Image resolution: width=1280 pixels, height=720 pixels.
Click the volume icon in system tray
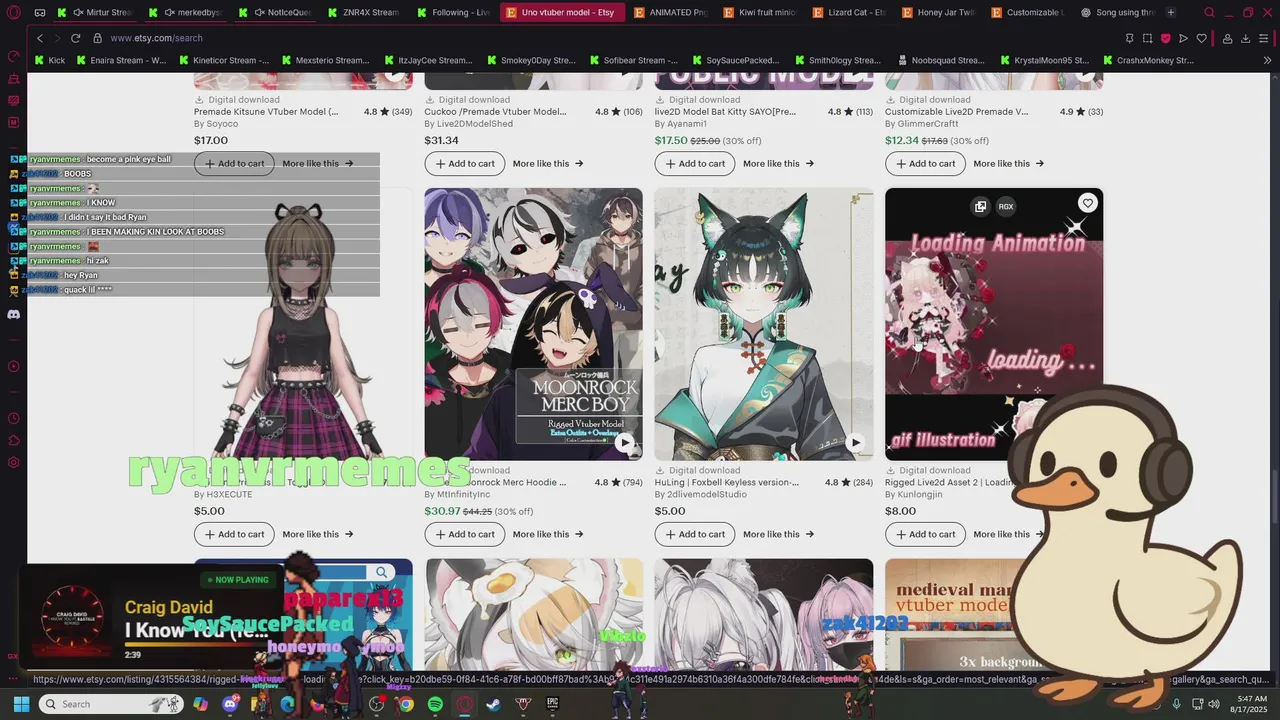[1213, 704]
